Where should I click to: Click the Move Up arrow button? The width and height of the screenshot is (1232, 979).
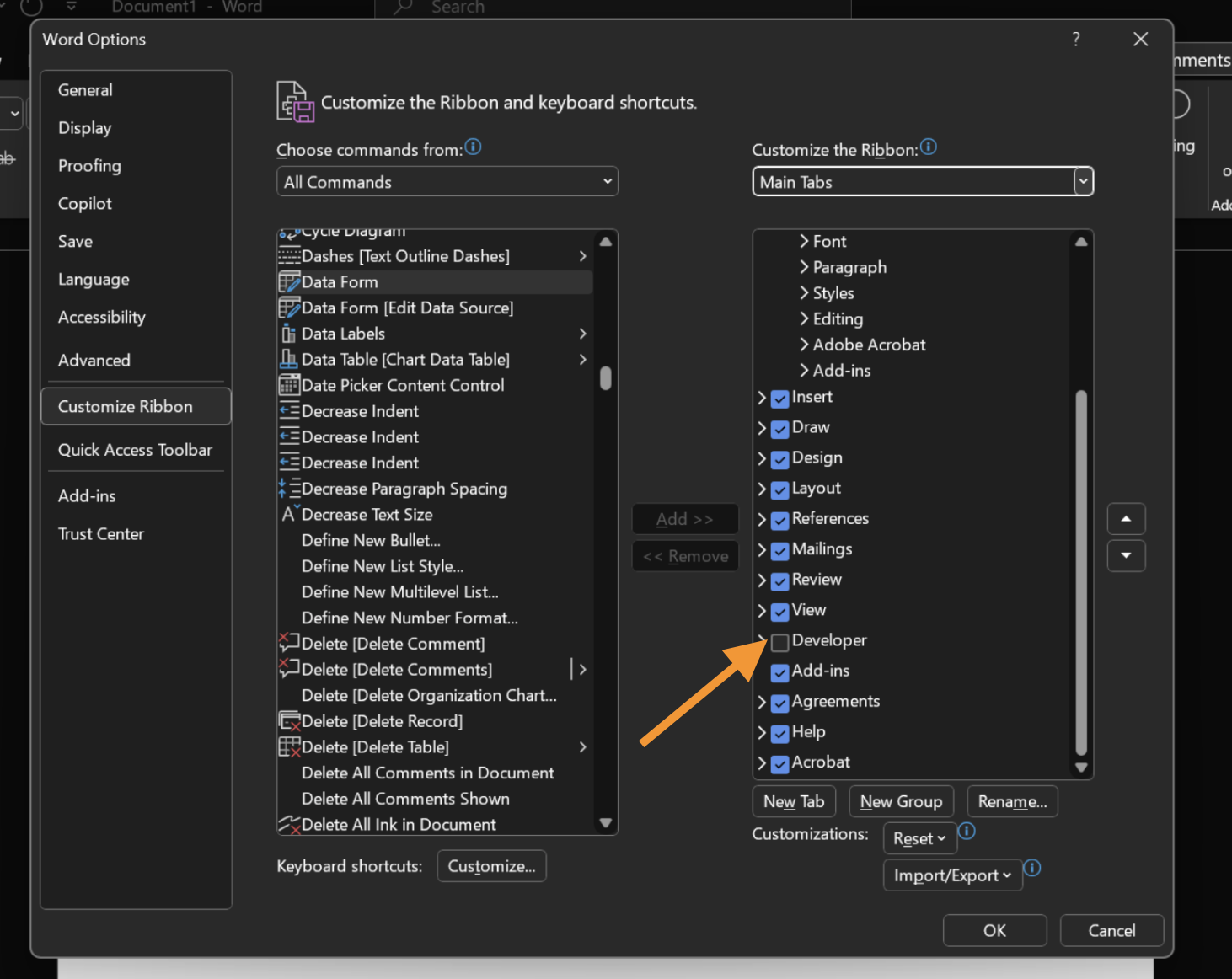pyautogui.click(x=1126, y=519)
